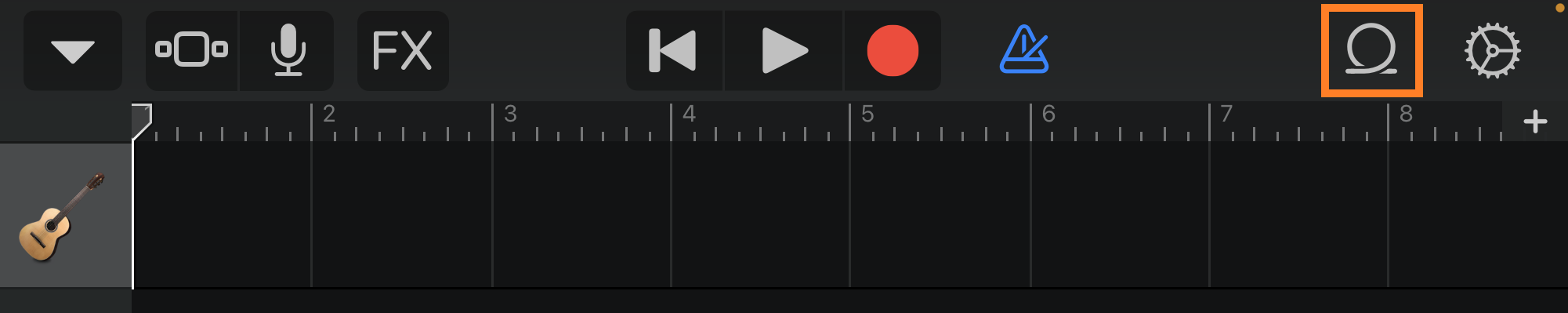Open the browser dropdown triangle menu
1568x313 pixels.
(x=73, y=51)
